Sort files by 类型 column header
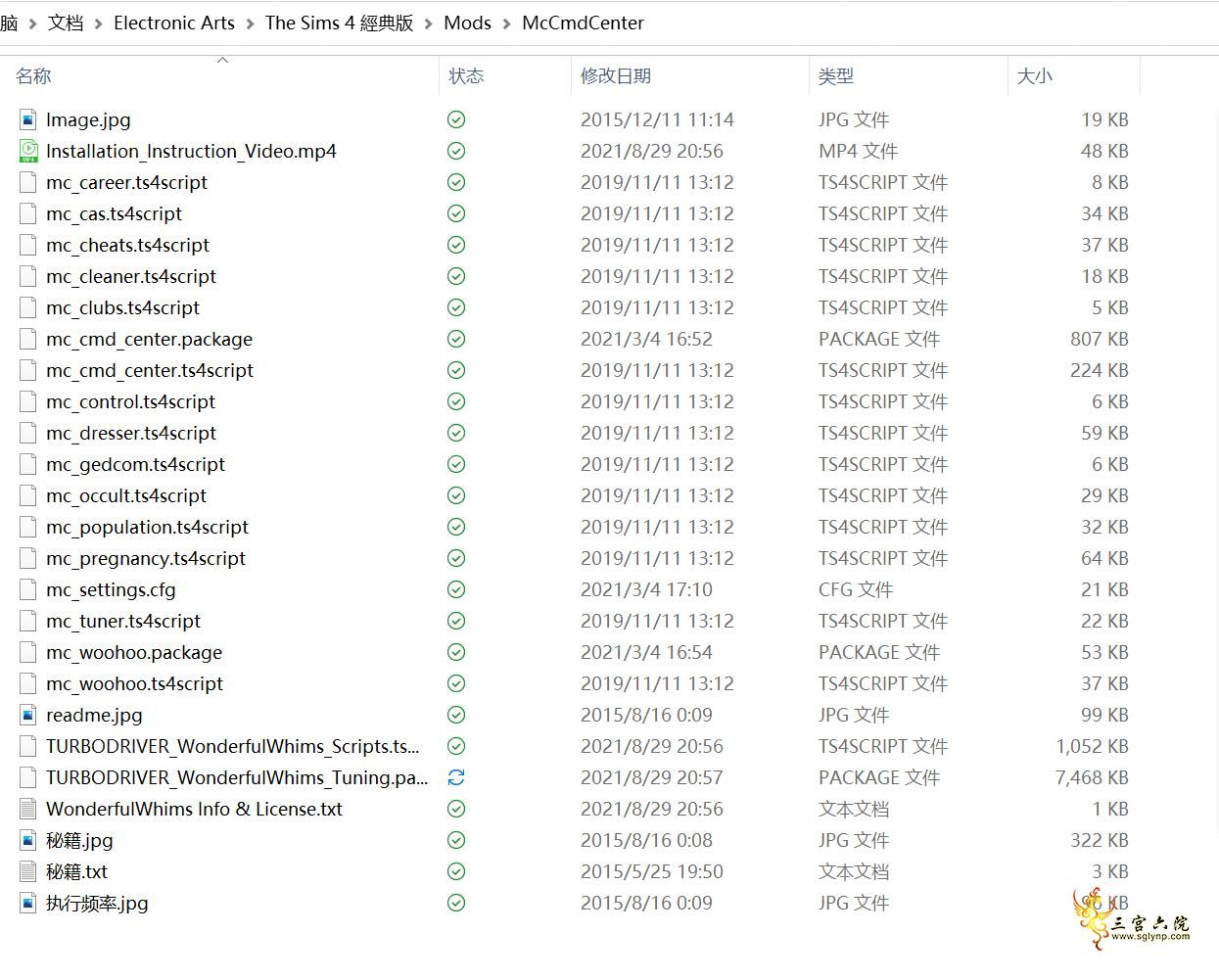Image resolution: width=1219 pixels, height=980 pixels. point(836,76)
